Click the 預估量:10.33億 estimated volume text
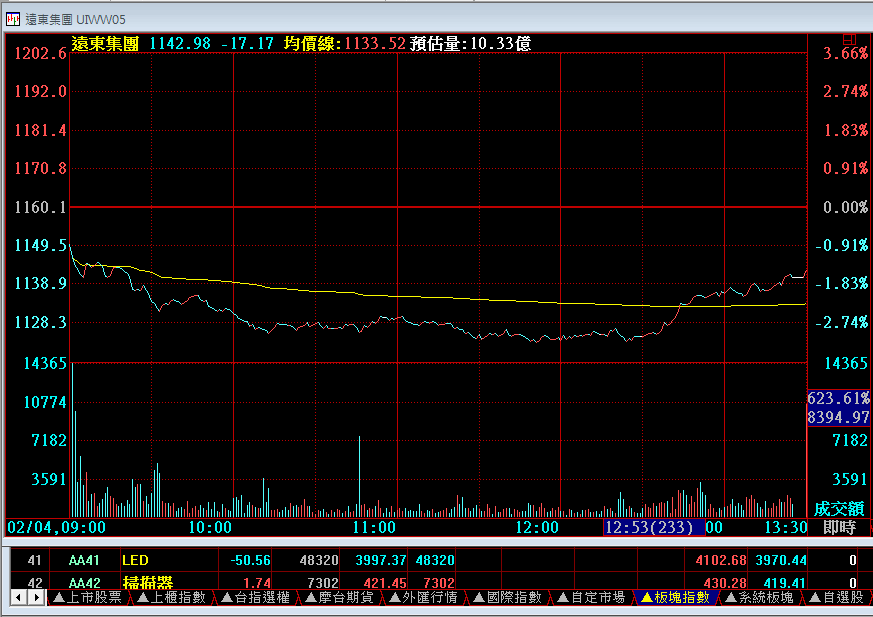 [470, 43]
